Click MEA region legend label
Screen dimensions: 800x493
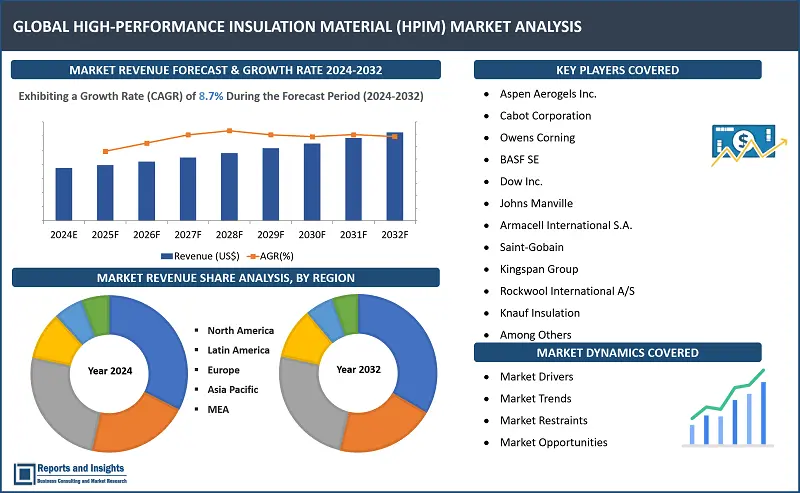[218, 409]
